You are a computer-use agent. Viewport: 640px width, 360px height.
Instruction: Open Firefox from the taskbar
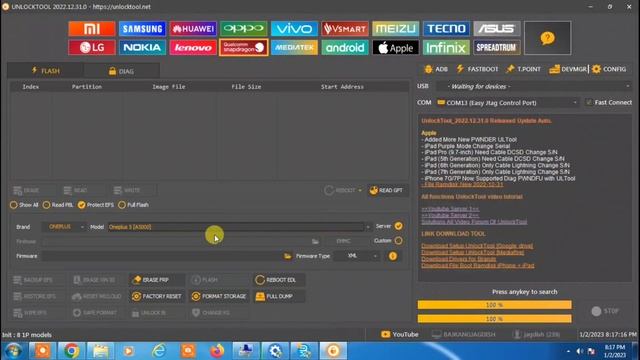[x=217, y=351]
